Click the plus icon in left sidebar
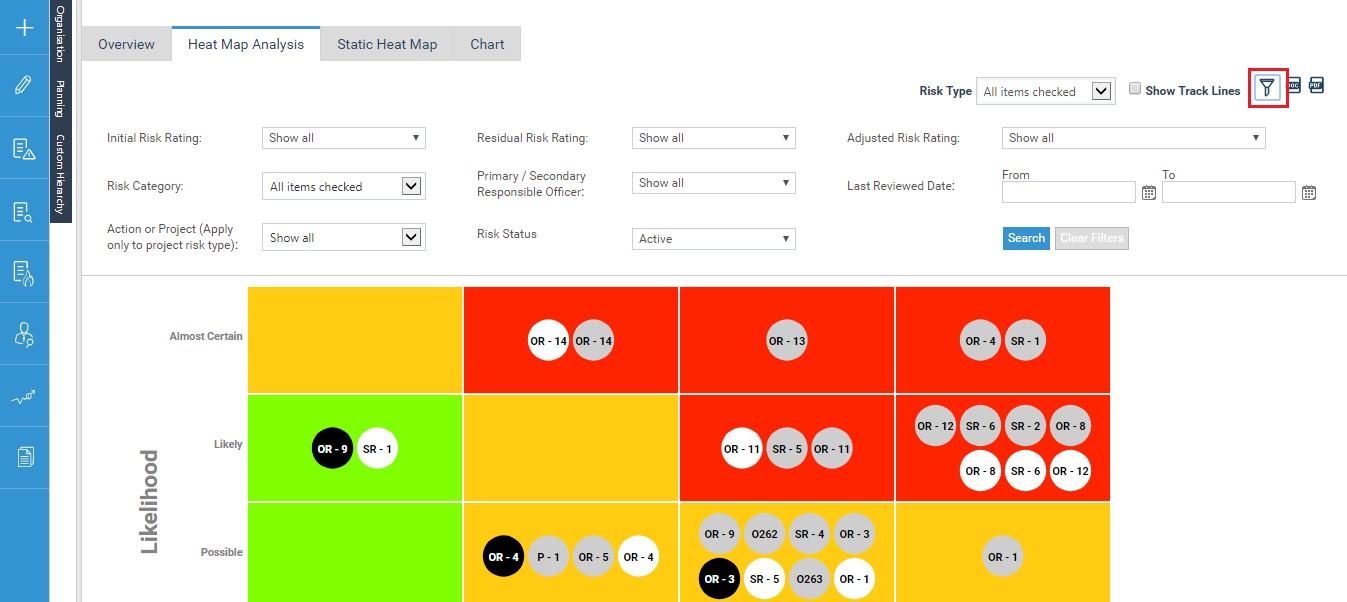Viewport: 1347px width, 602px height. [24, 28]
